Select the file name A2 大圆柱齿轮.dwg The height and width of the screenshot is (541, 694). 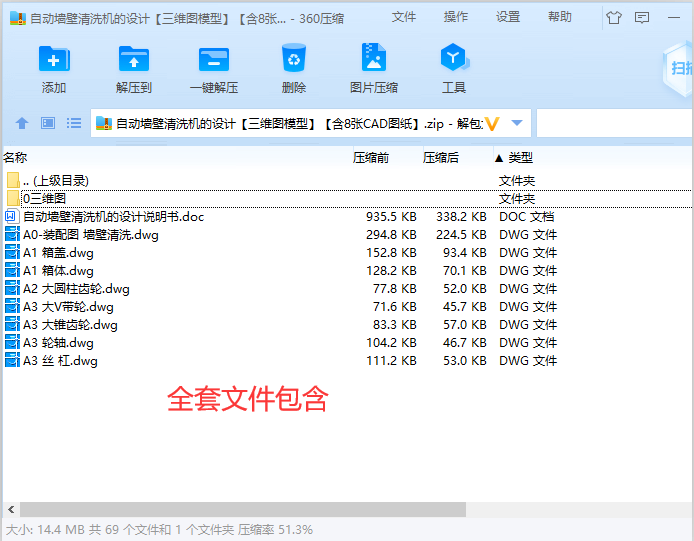point(76,289)
